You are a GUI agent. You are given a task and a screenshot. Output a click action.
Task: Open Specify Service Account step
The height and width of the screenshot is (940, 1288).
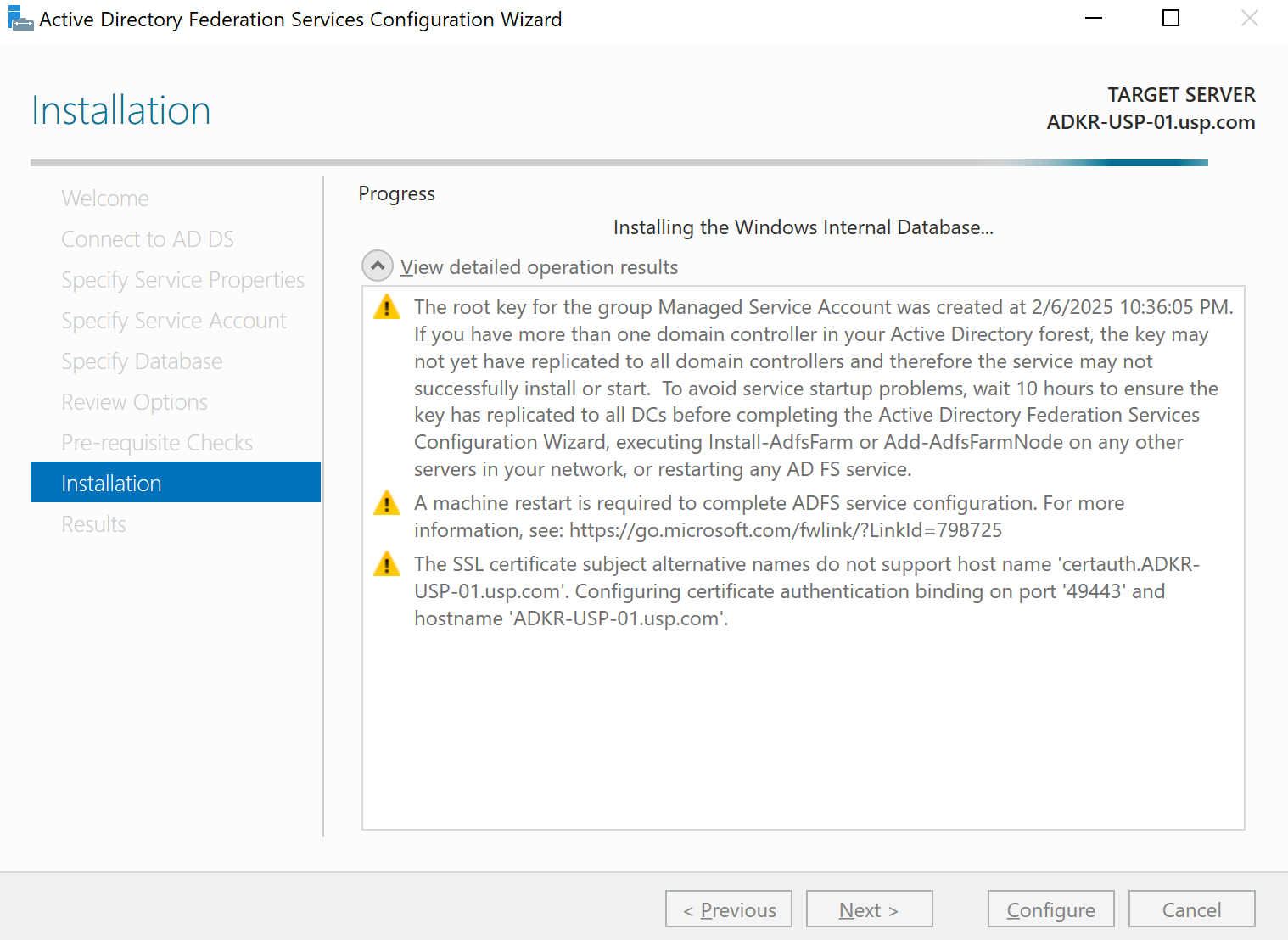(174, 321)
